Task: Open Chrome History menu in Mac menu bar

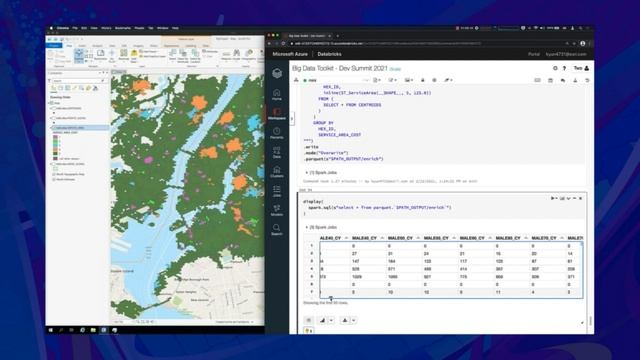Action: (x=106, y=28)
